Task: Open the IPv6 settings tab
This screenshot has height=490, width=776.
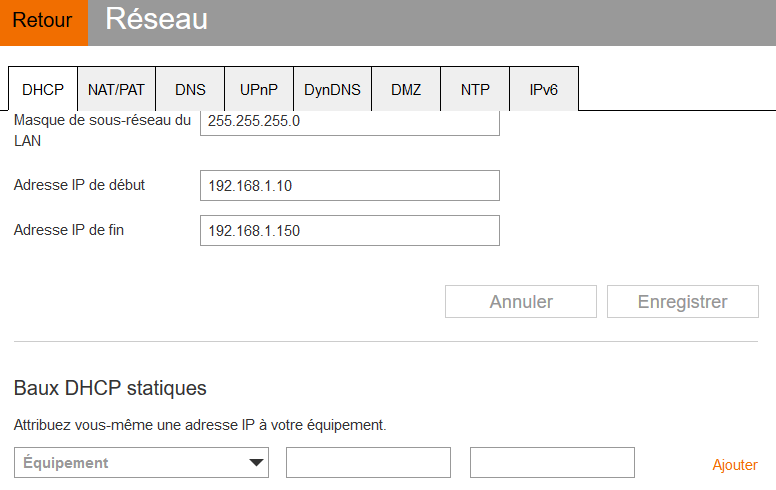Action: 543,89
